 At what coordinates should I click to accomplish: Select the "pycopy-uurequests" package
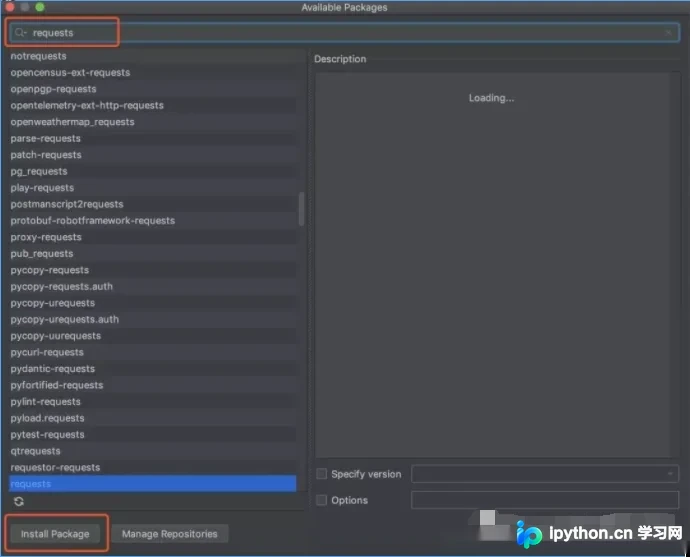[153, 336]
